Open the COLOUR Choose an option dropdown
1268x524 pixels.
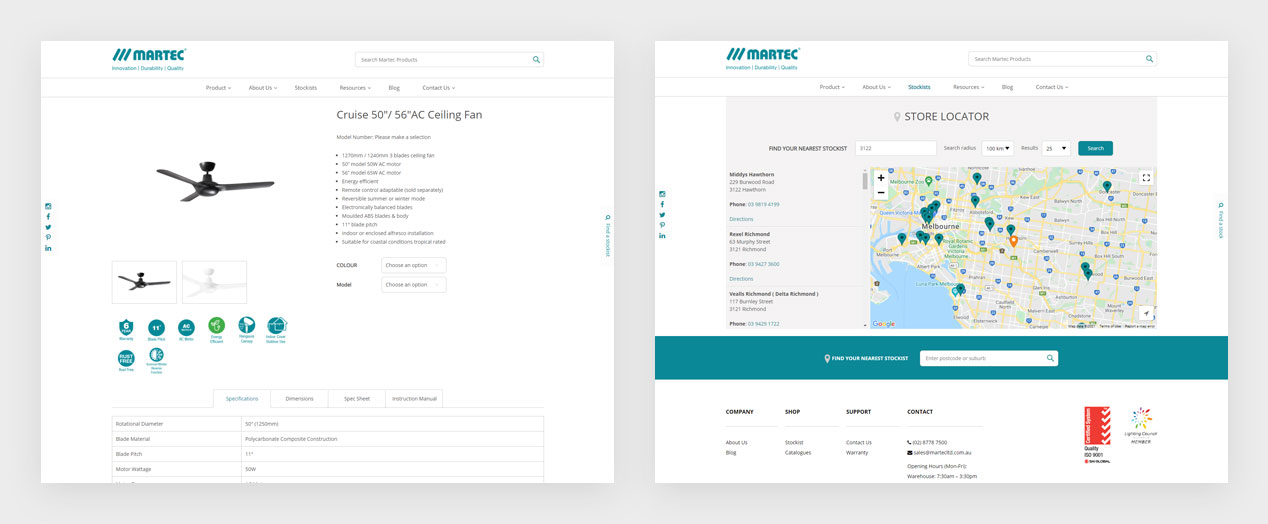(x=414, y=265)
